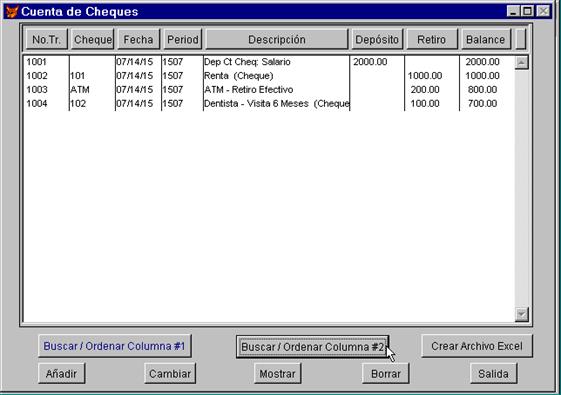The height and width of the screenshot is (395, 561).
Task: Click the Depósito column header
Action: (x=377, y=39)
